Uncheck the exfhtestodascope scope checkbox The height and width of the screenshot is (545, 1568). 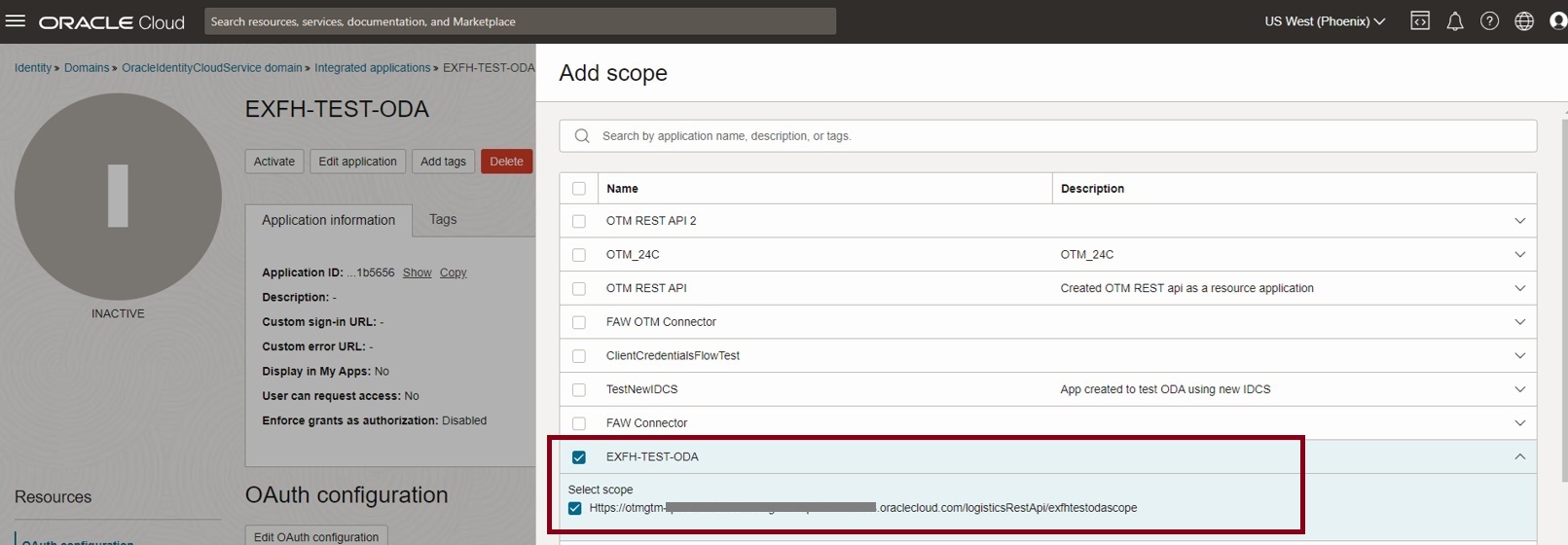click(574, 508)
